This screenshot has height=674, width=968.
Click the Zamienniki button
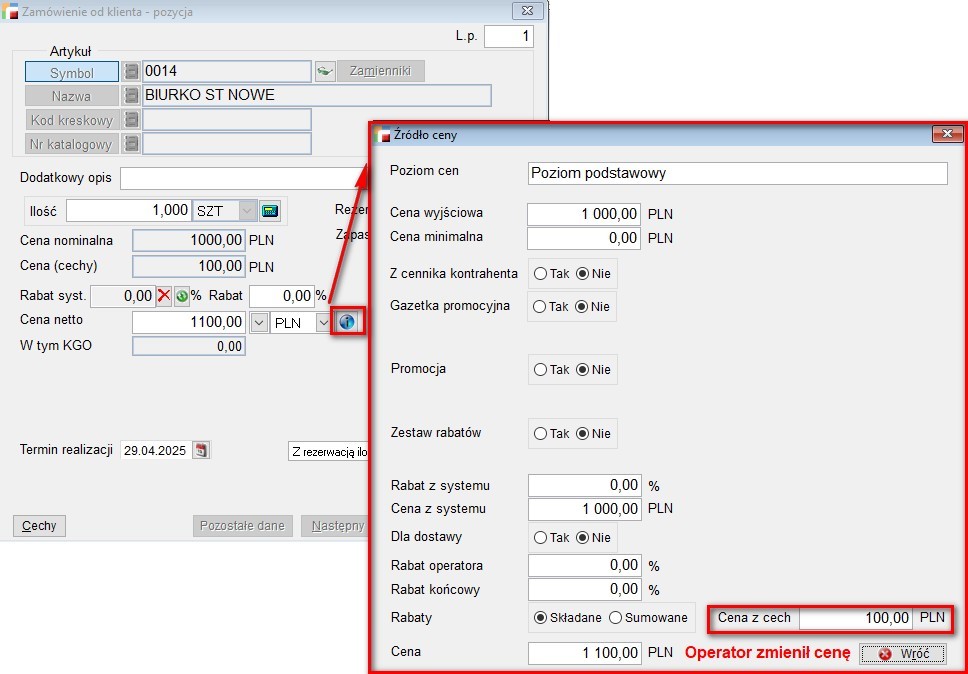(380, 71)
